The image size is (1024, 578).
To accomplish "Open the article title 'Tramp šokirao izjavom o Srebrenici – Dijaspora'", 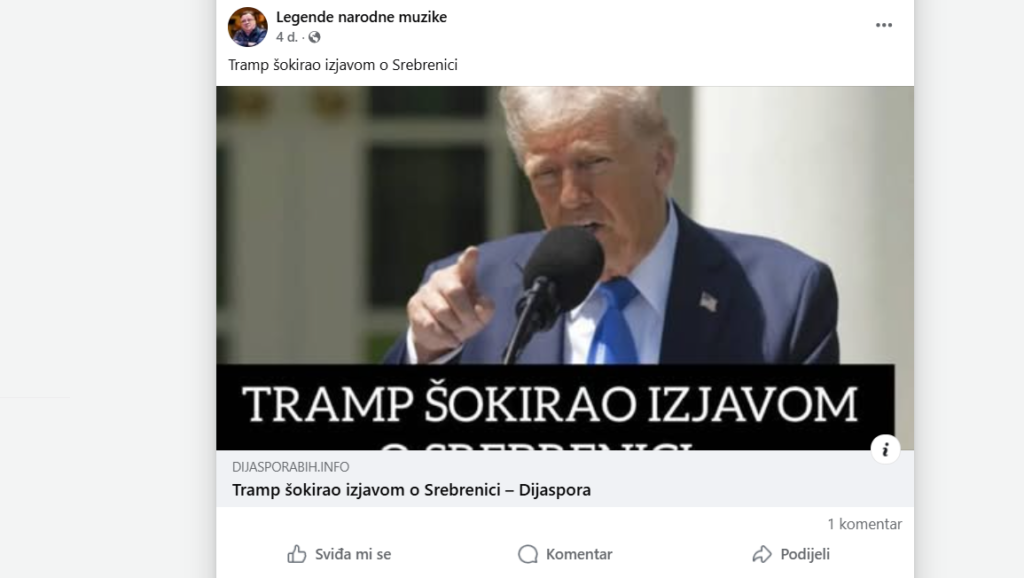I will [x=411, y=490].
